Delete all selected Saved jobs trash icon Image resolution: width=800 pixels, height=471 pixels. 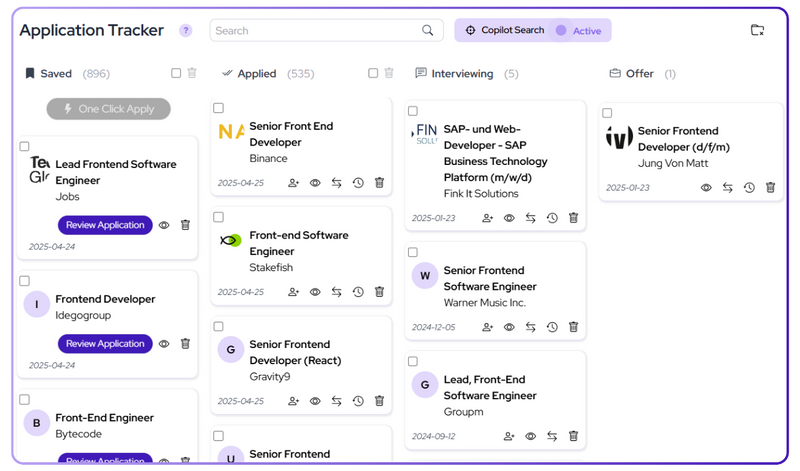pyautogui.click(x=192, y=73)
